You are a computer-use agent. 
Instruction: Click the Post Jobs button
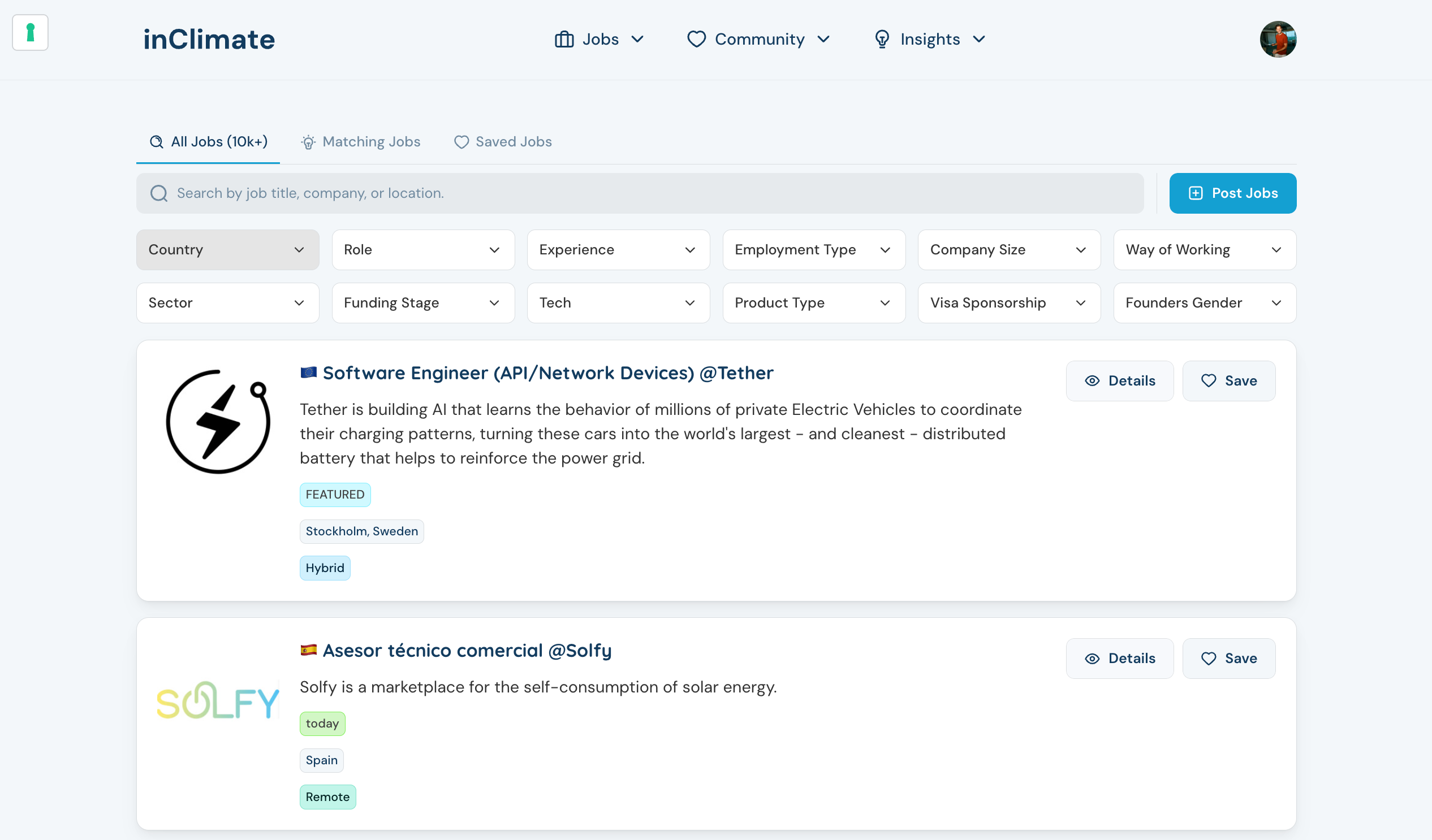(1232, 193)
